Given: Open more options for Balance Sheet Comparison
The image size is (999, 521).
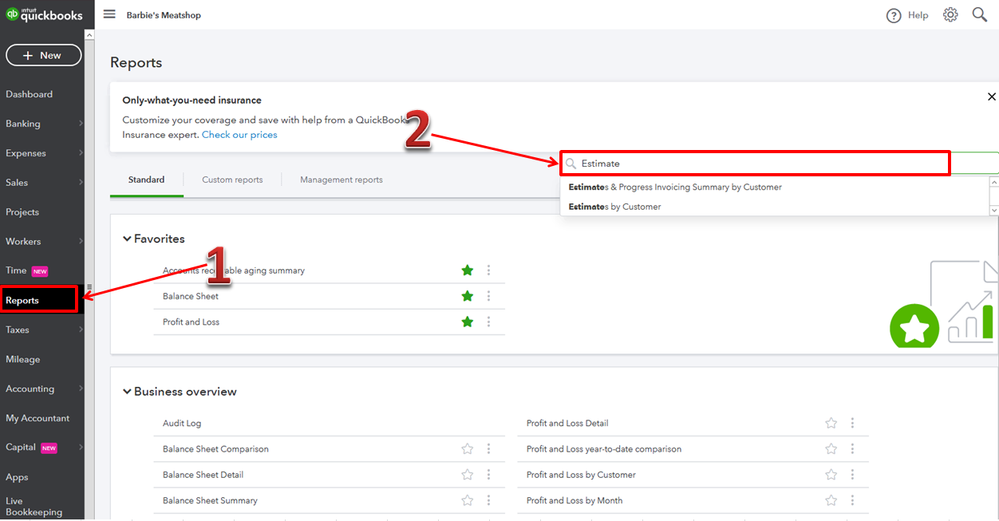Looking at the screenshot, I should point(489,449).
